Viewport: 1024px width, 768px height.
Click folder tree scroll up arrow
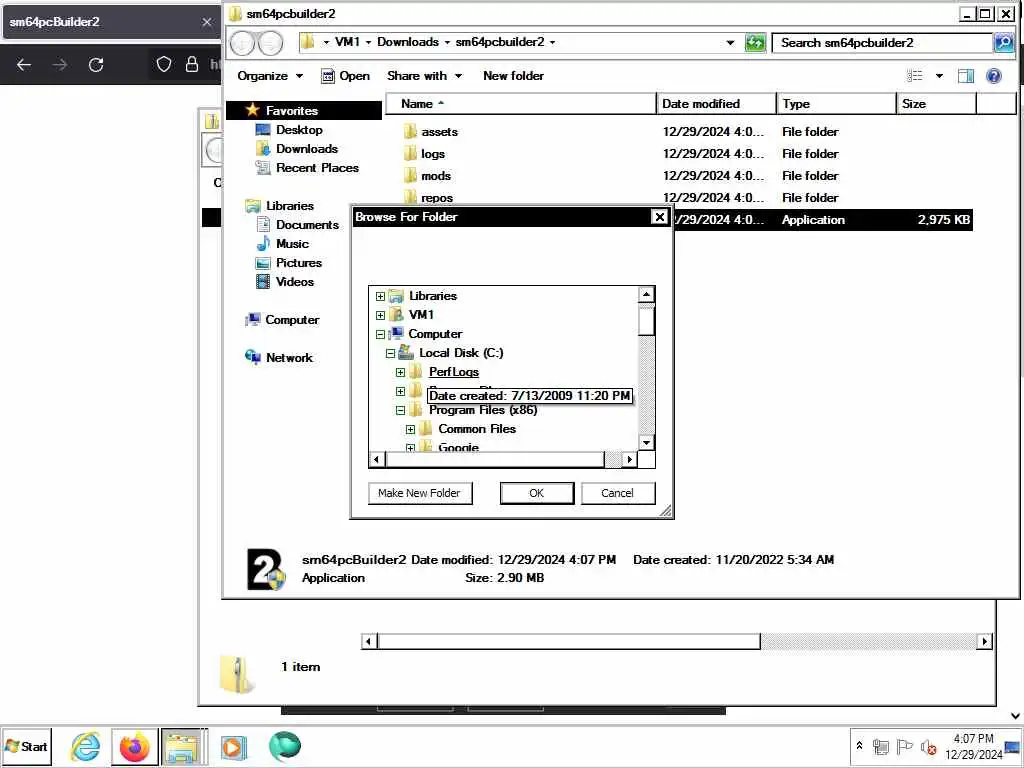pos(646,295)
